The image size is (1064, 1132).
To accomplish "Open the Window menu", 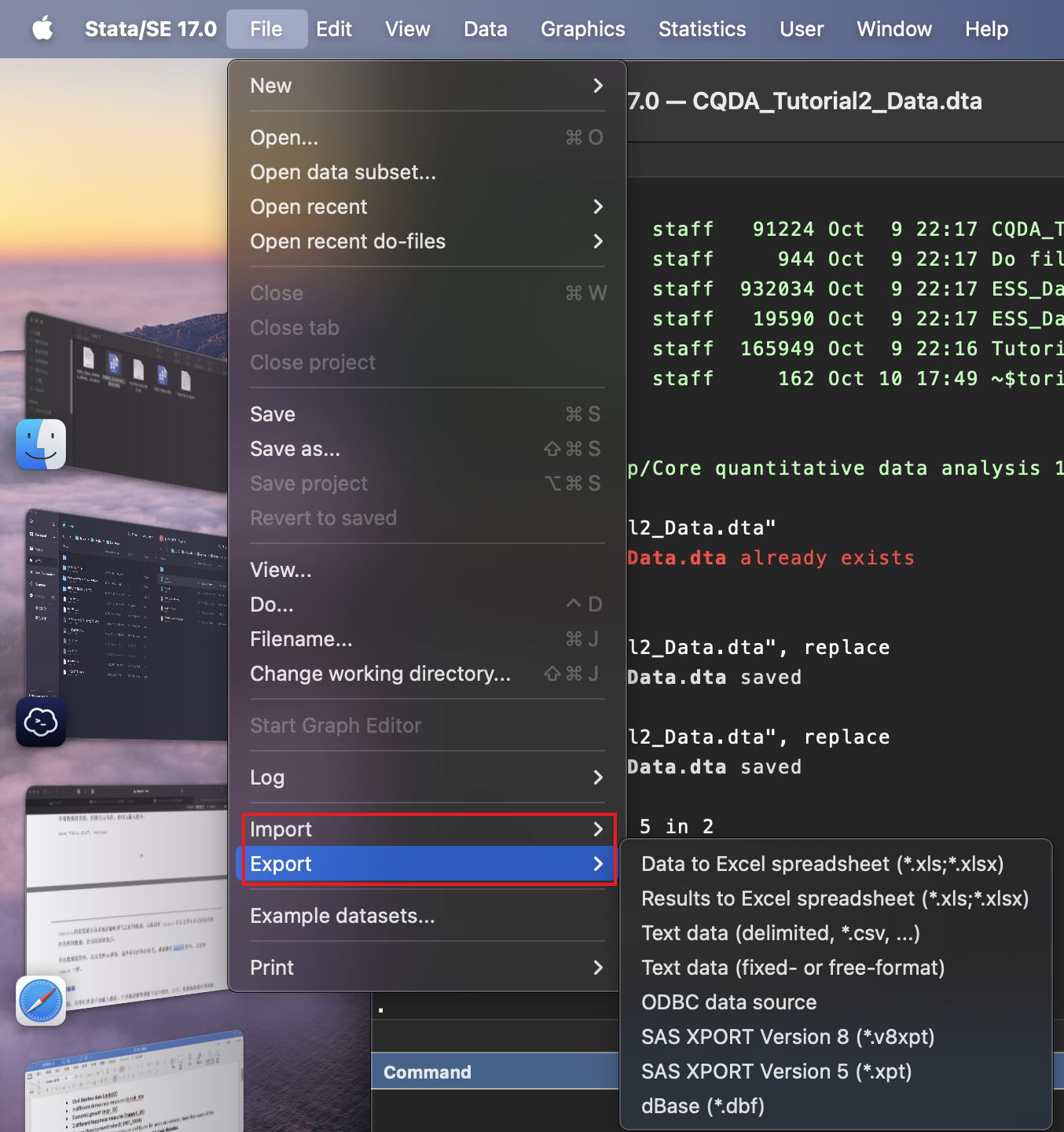I will pyautogui.click(x=894, y=29).
